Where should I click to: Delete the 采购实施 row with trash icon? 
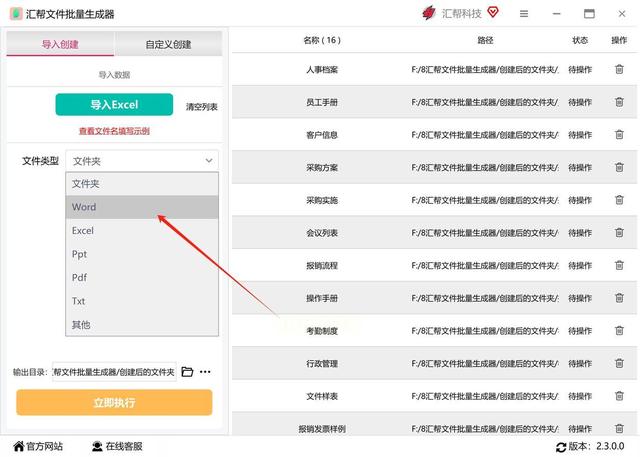click(x=619, y=200)
